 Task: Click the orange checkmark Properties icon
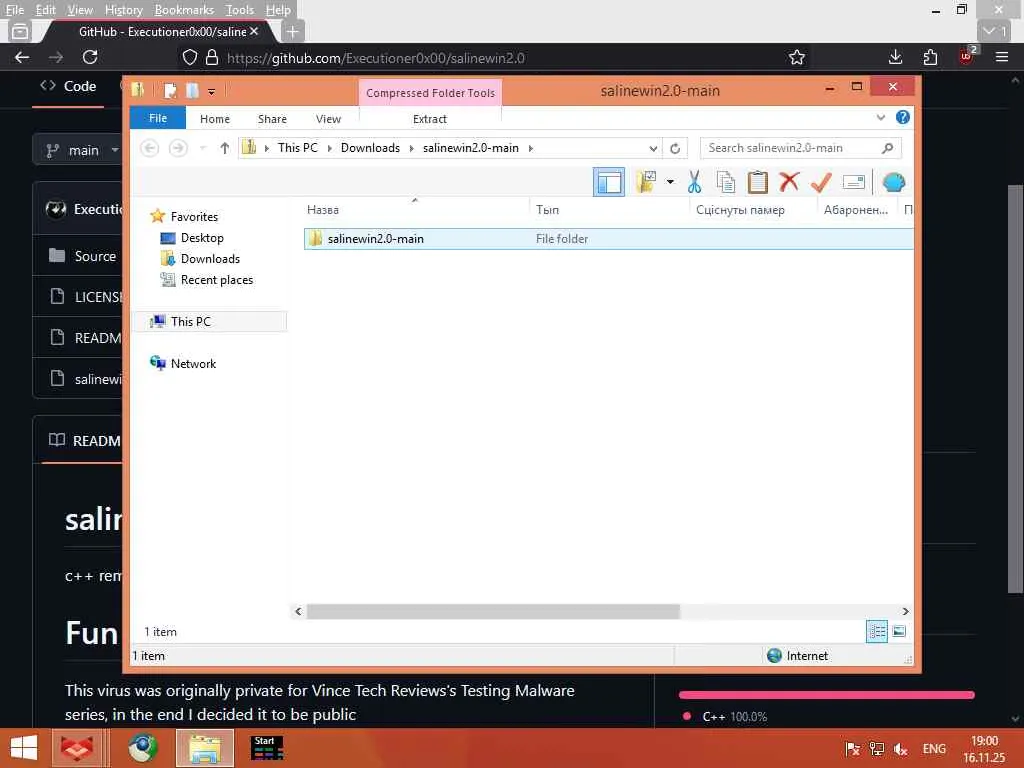(x=821, y=182)
